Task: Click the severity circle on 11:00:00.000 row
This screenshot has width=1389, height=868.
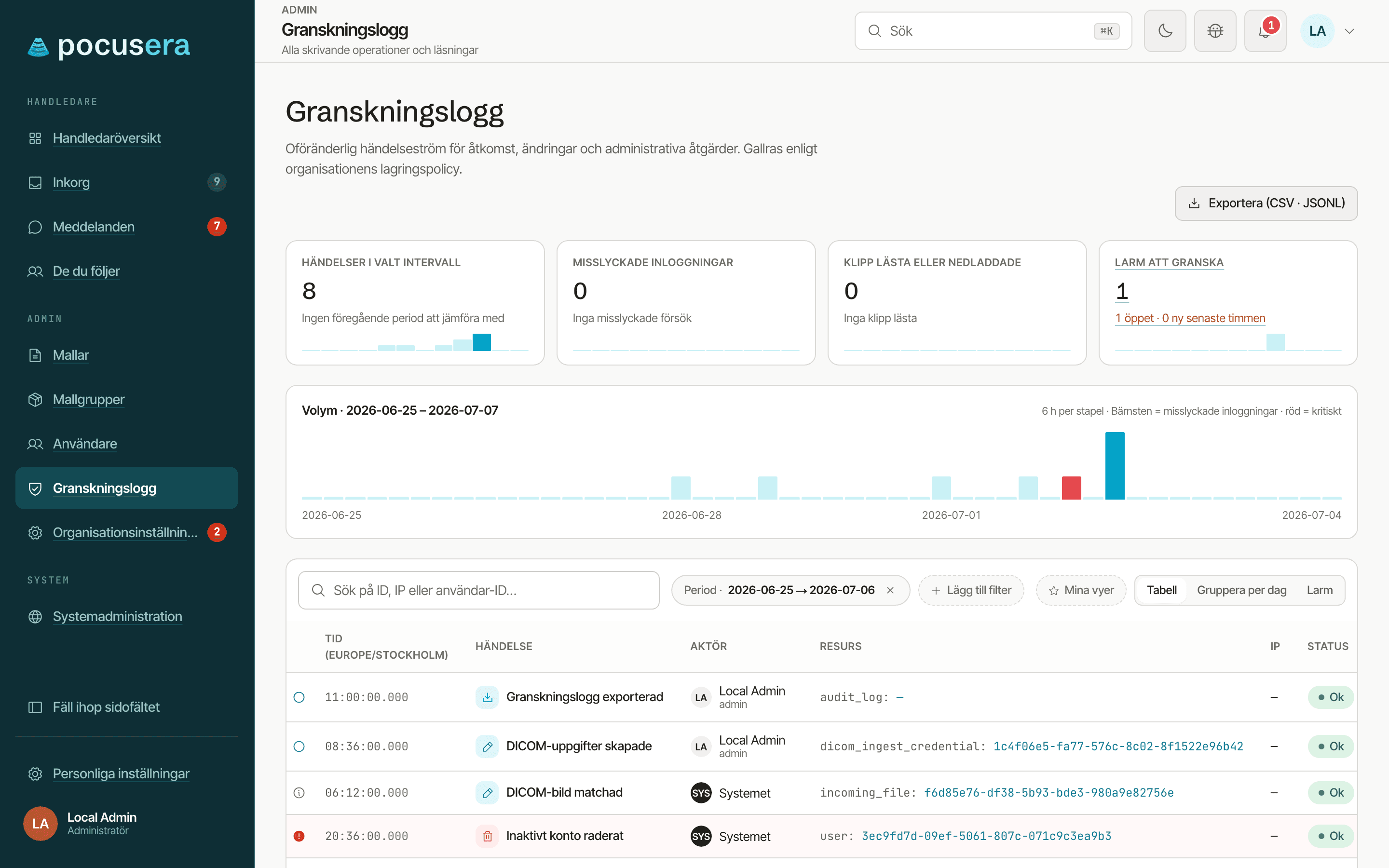Action: pyautogui.click(x=299, y=697)
